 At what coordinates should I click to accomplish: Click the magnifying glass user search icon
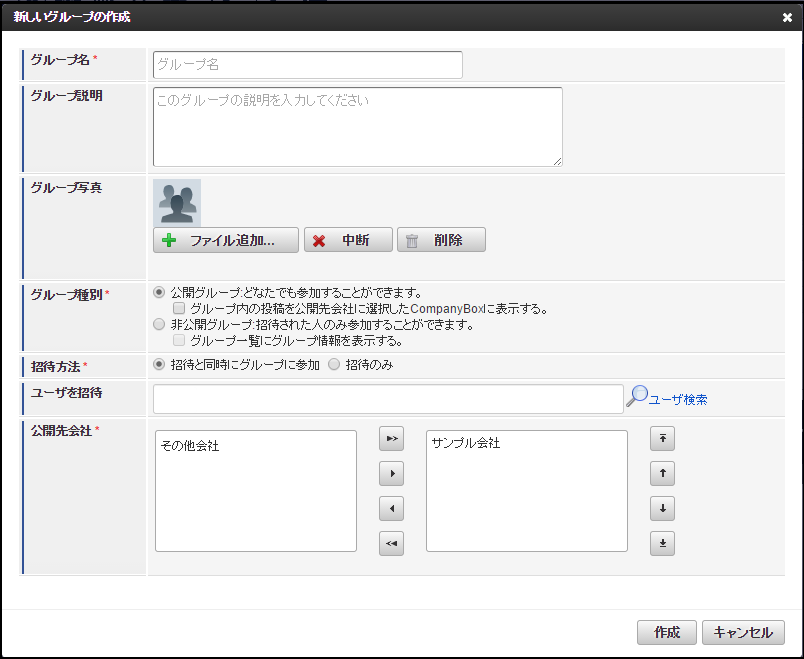pos(637,396)
